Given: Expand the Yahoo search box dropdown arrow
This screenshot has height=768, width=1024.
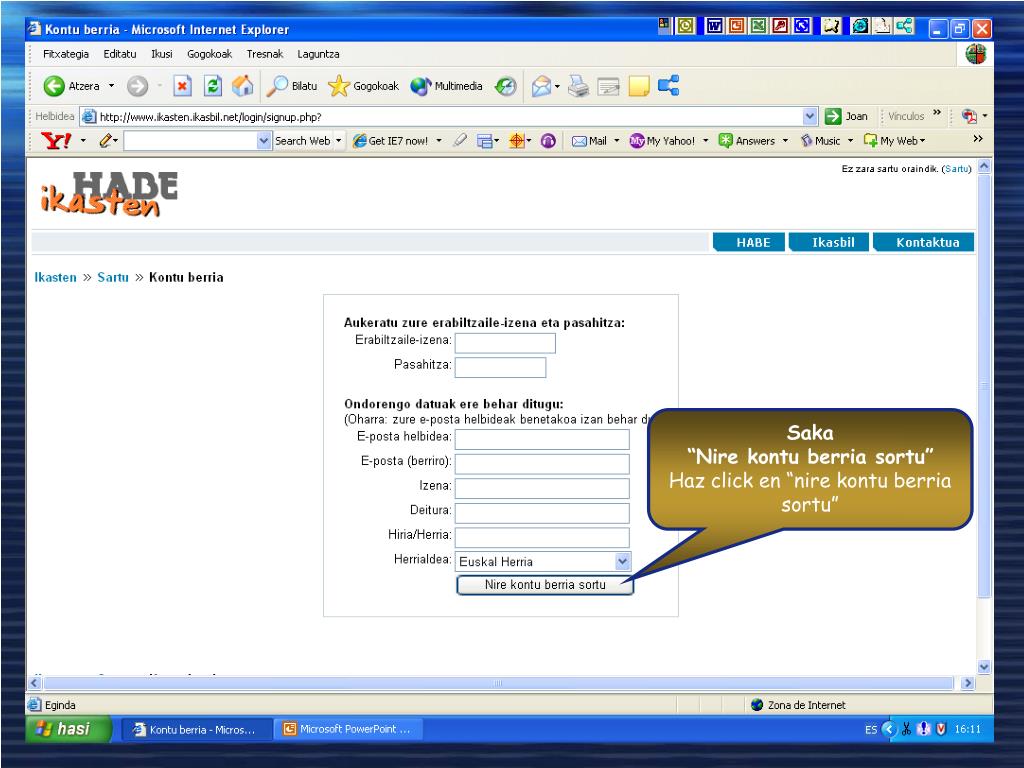Looking at the screenshot, I should pos(264,140).
